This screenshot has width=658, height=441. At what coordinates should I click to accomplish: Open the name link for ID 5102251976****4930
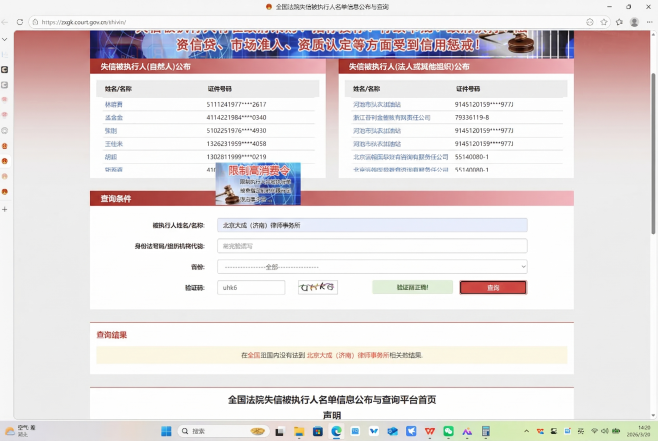[111, 130]
